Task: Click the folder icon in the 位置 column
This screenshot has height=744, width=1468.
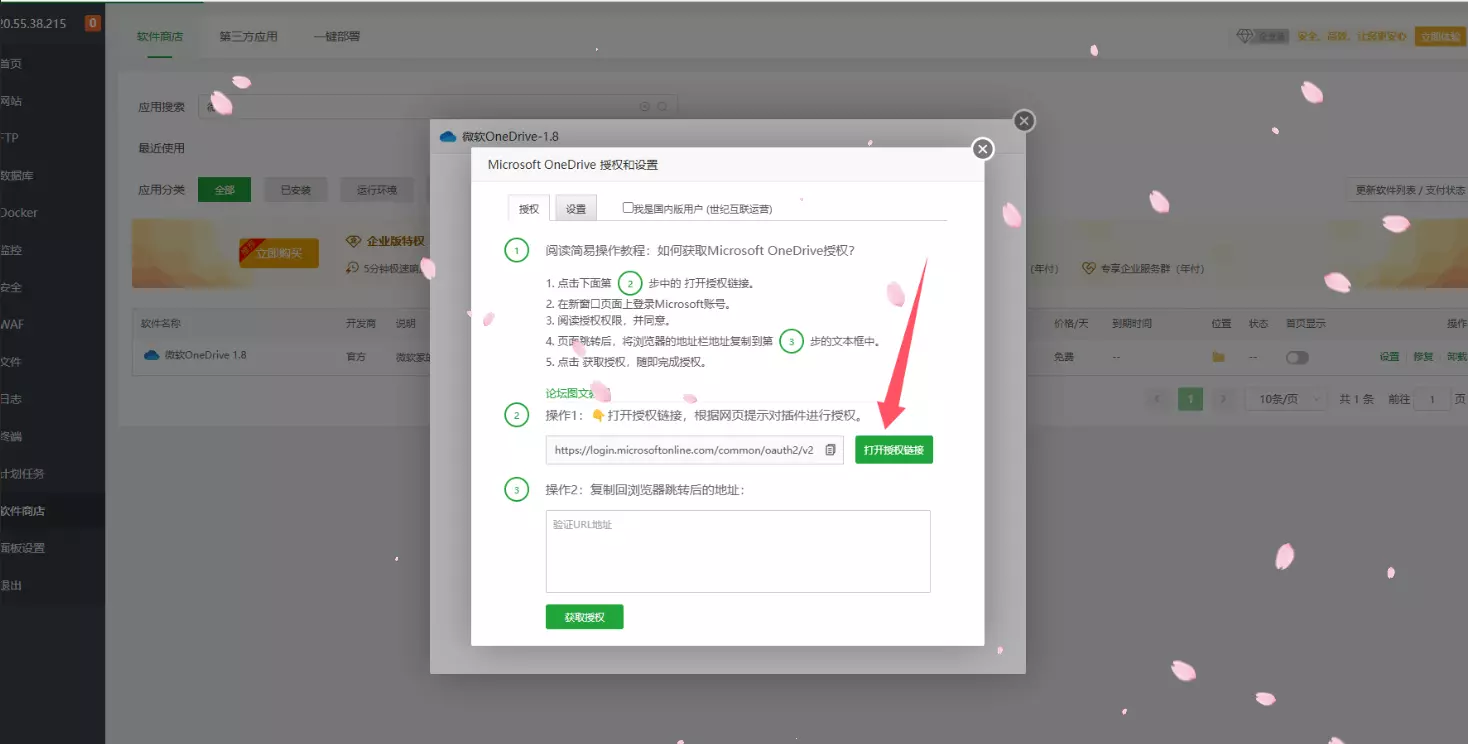Action: [x=1218, y=357]
